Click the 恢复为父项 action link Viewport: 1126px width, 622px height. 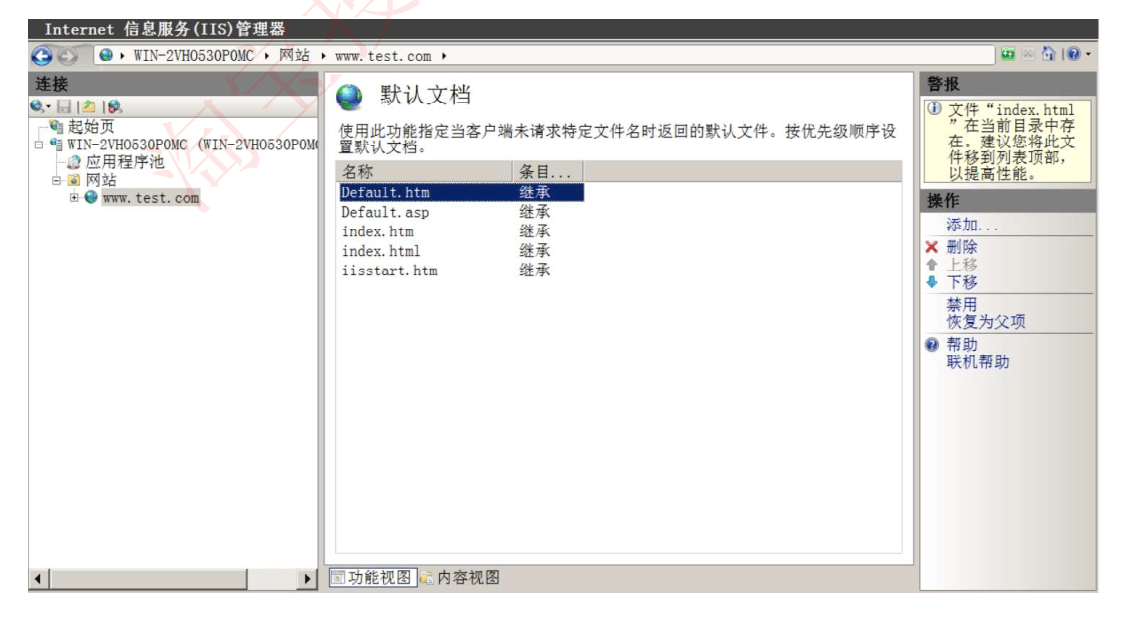point(985,322)
